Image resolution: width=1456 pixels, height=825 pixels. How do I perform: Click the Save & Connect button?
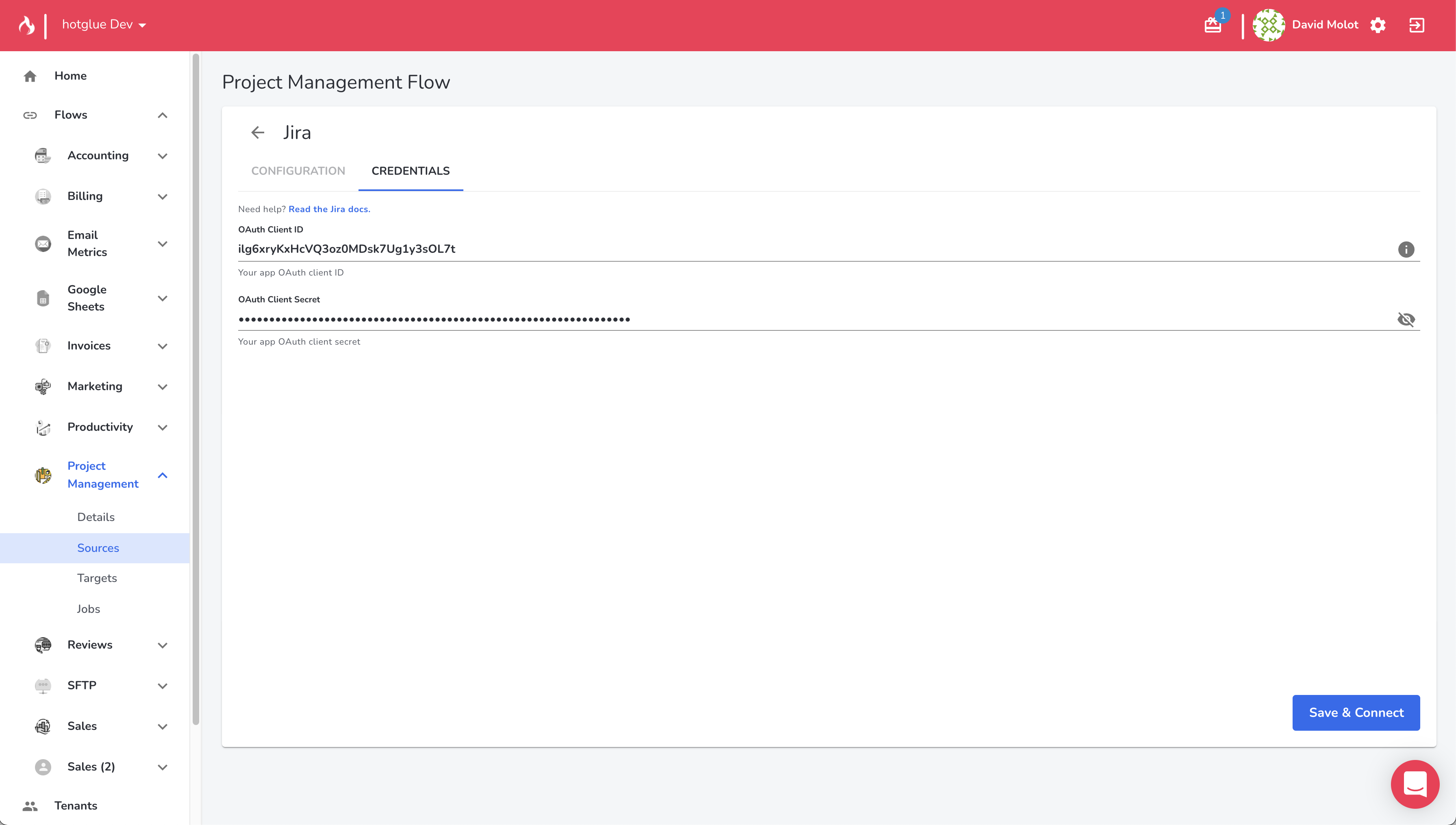[x=1356, y=712]
